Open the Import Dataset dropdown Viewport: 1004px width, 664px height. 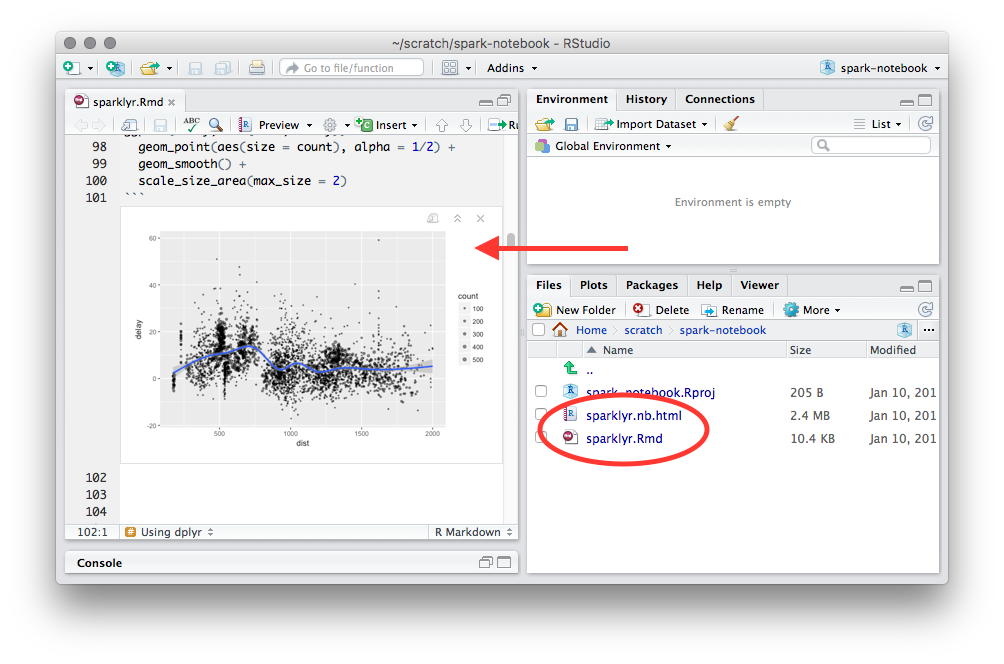point(652,124)
